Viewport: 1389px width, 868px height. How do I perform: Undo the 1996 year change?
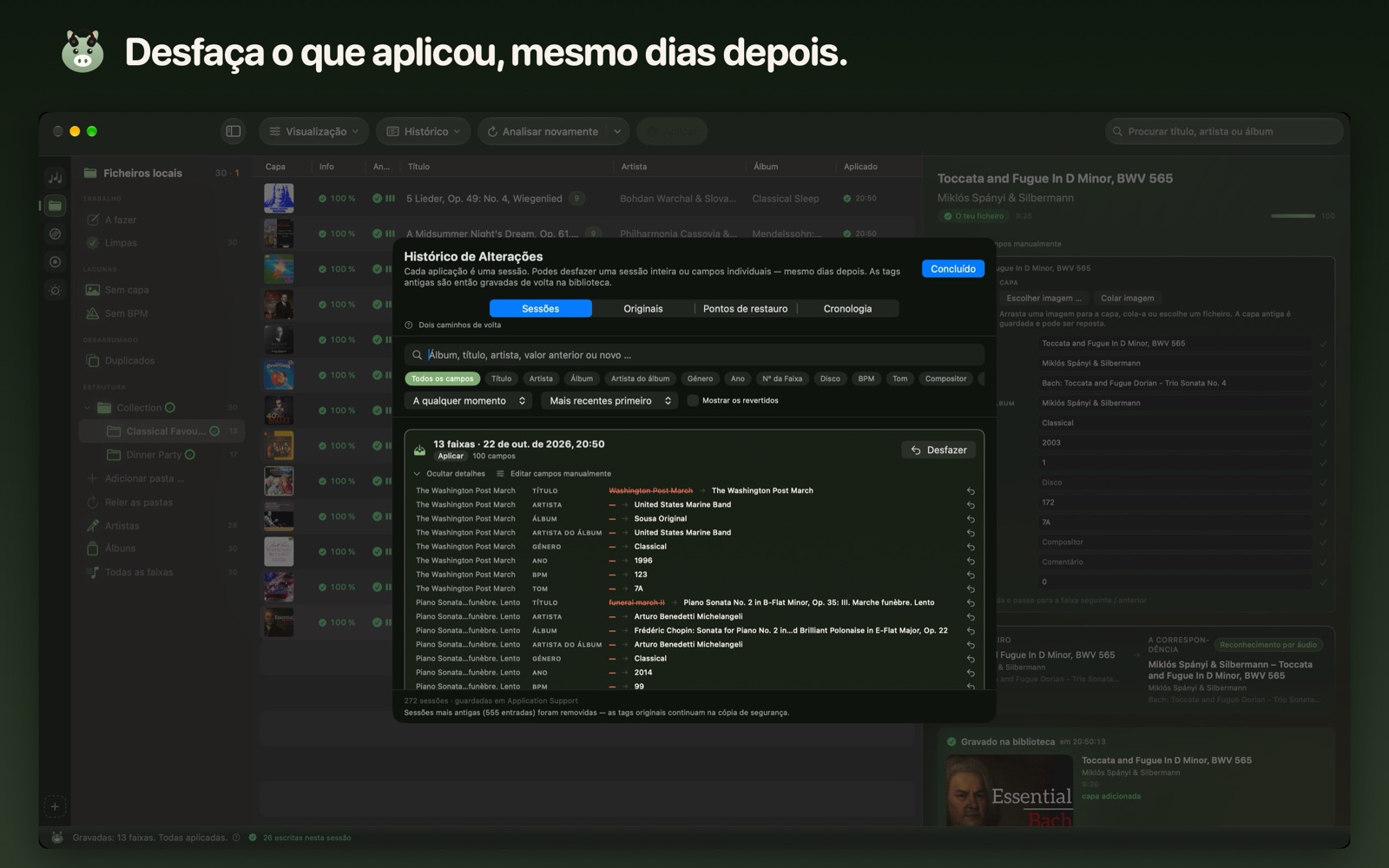pyautogui.click(x=971, y=561)
